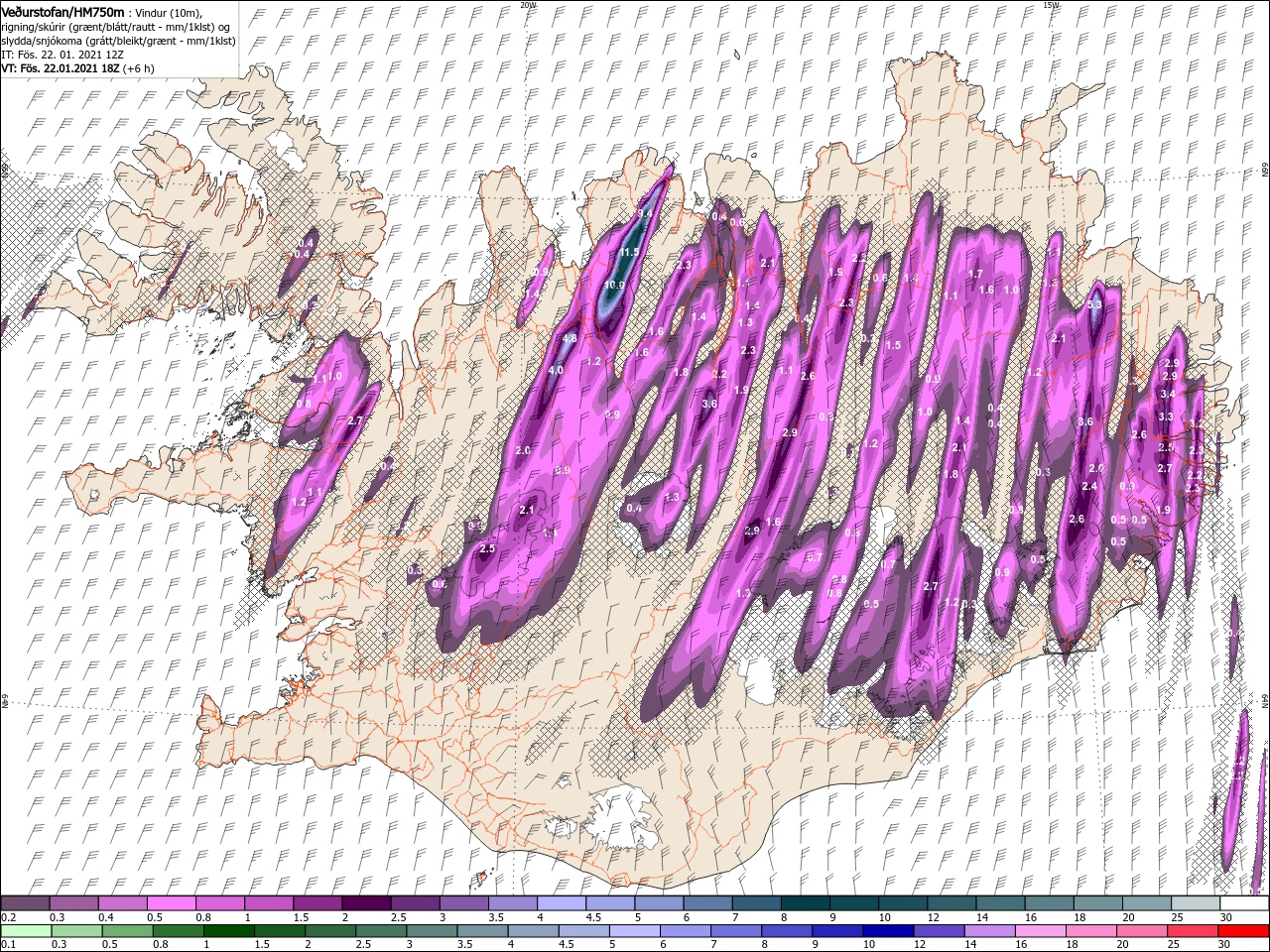Click the 4.0 precipitation value on the map

point(556,370)
